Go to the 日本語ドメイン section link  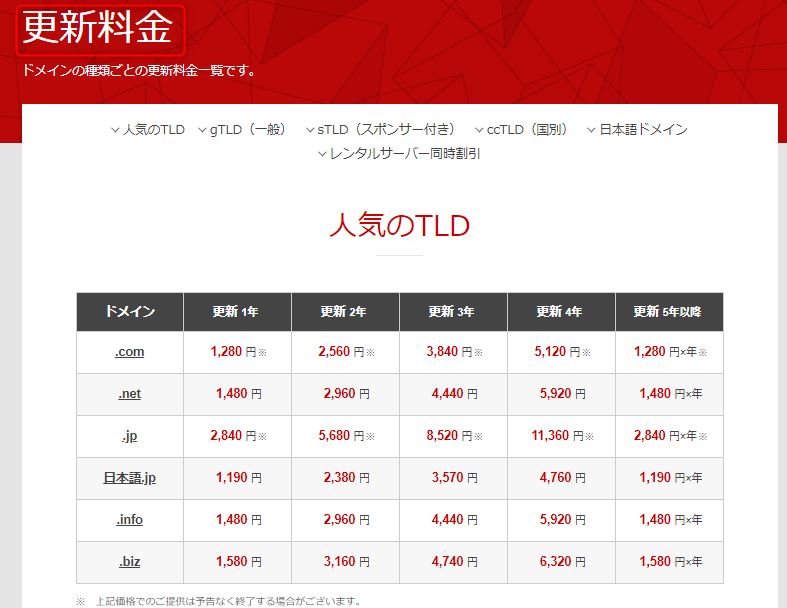click(643, 129)
